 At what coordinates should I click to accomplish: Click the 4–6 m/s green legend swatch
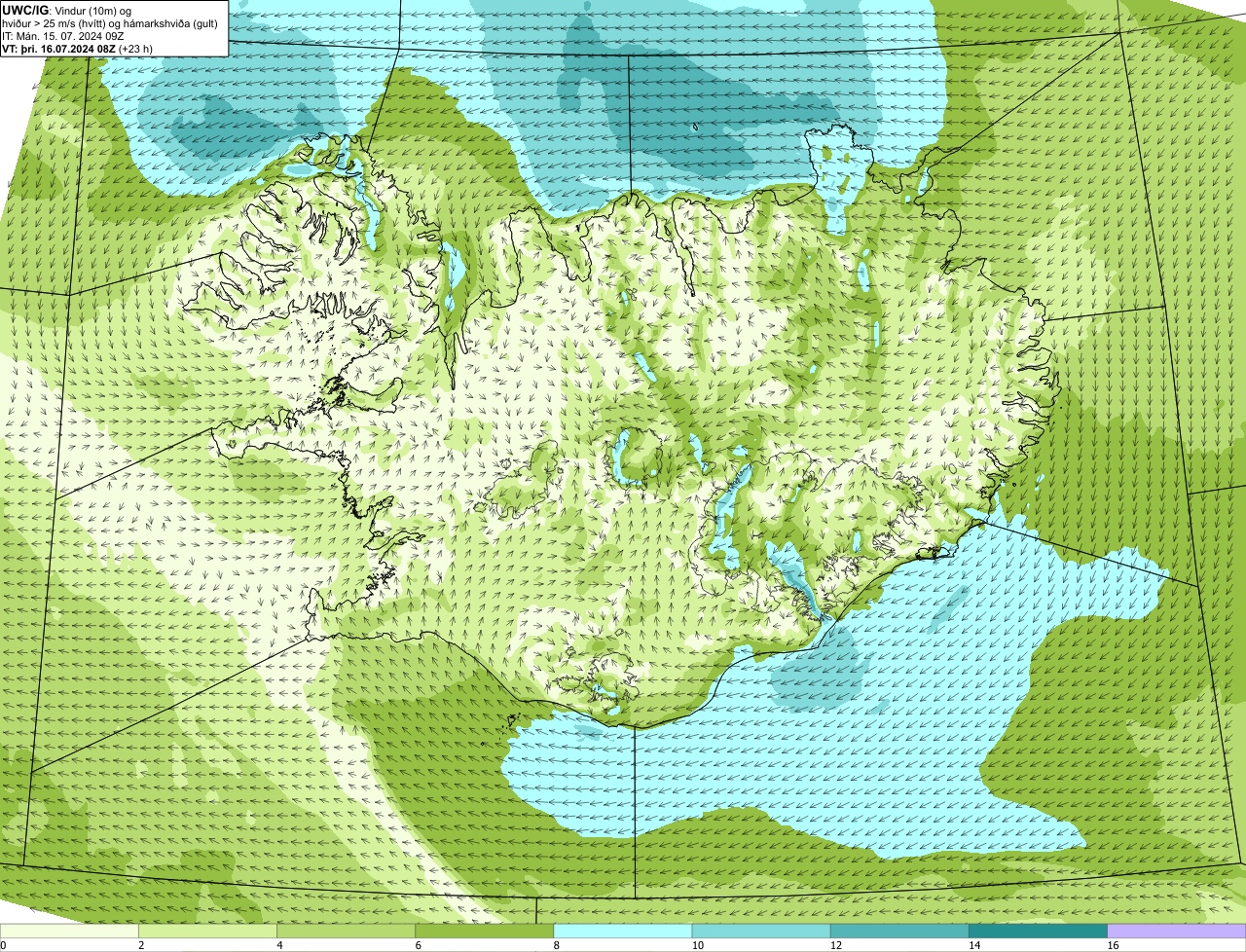pos(346,931)
